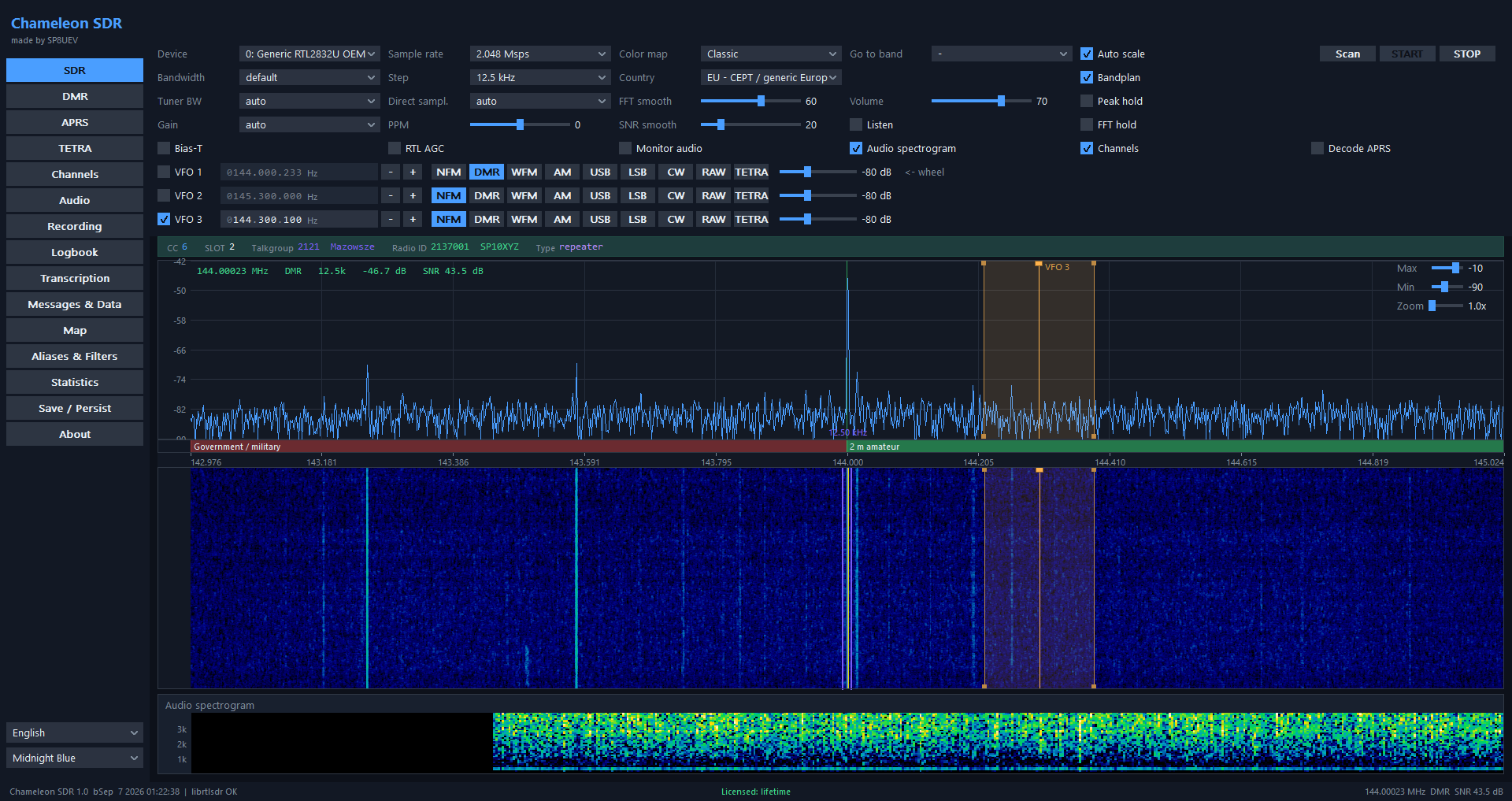This screenshot has height=801, width=1512.
Task: Click the Scan button
Action: tap(1347, 54)
